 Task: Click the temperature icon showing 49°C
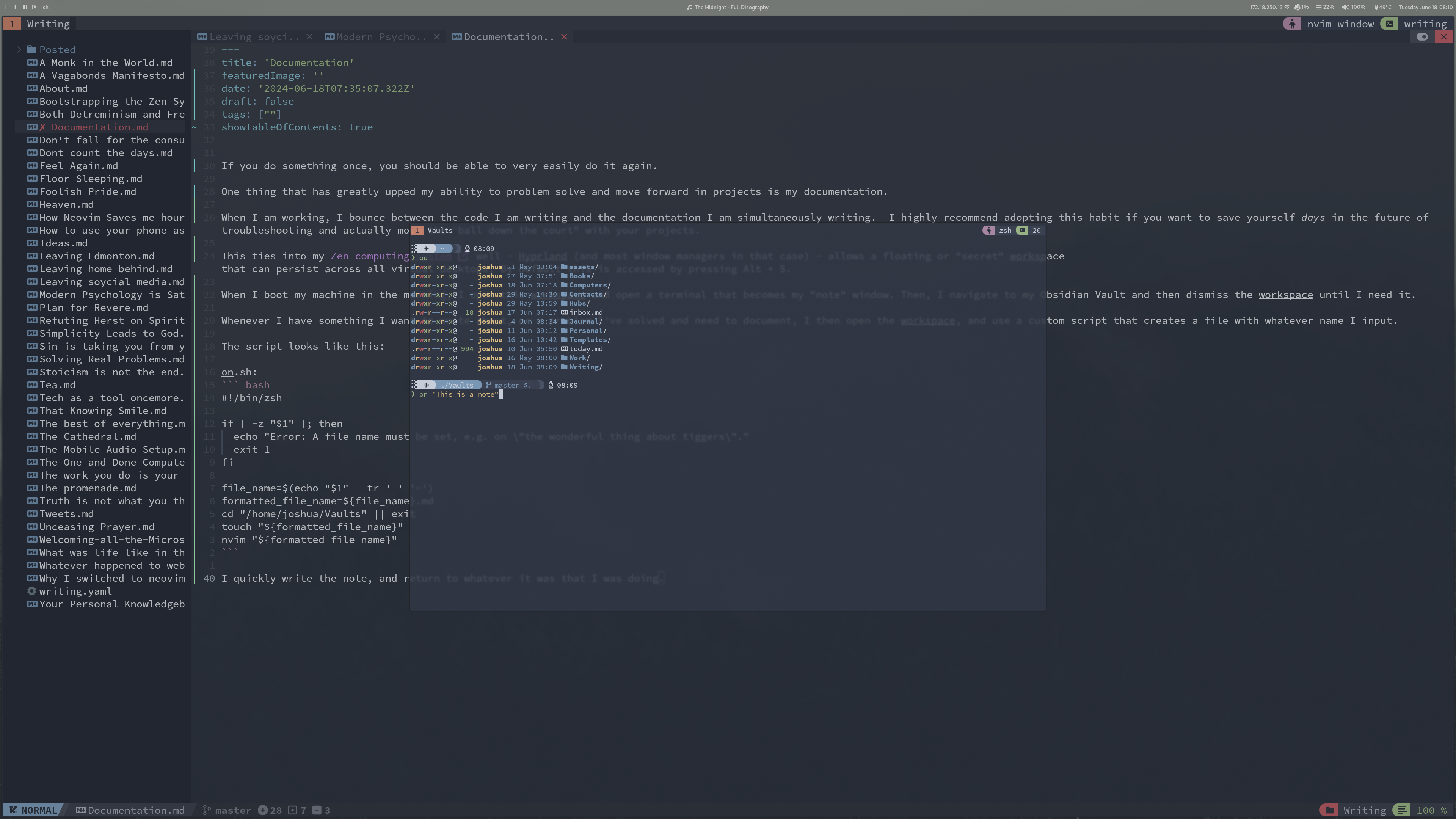pos(1376,7)
